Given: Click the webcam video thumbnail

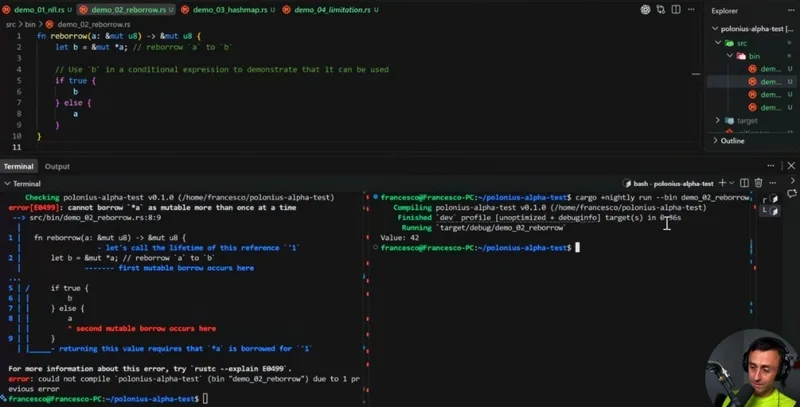Looking at the screenshot, I should coord(751,368).
